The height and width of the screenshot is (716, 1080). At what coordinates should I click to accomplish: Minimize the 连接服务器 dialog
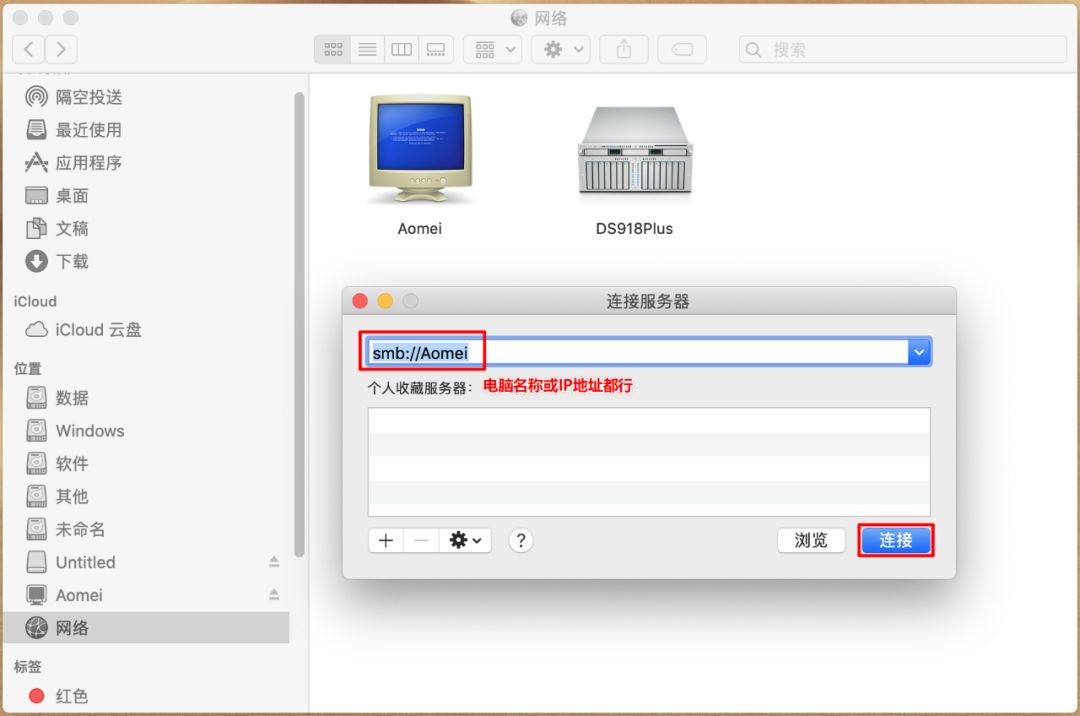click(385, 301)
